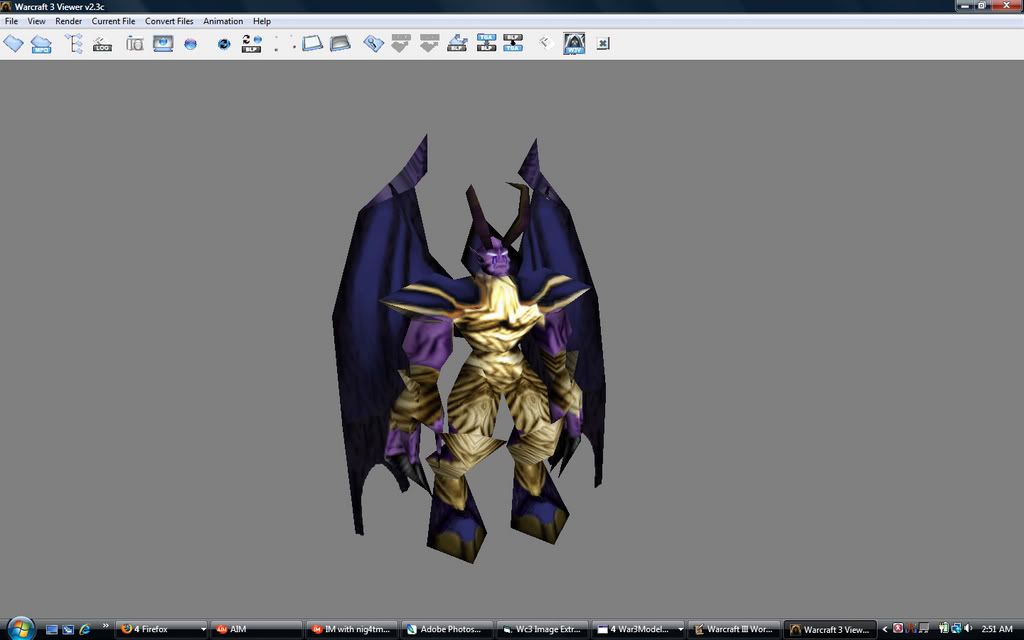Click the volume speaker tray icon
Image resolution: width=1024 pixels, height=640 pixels.
tap(968, 628)
